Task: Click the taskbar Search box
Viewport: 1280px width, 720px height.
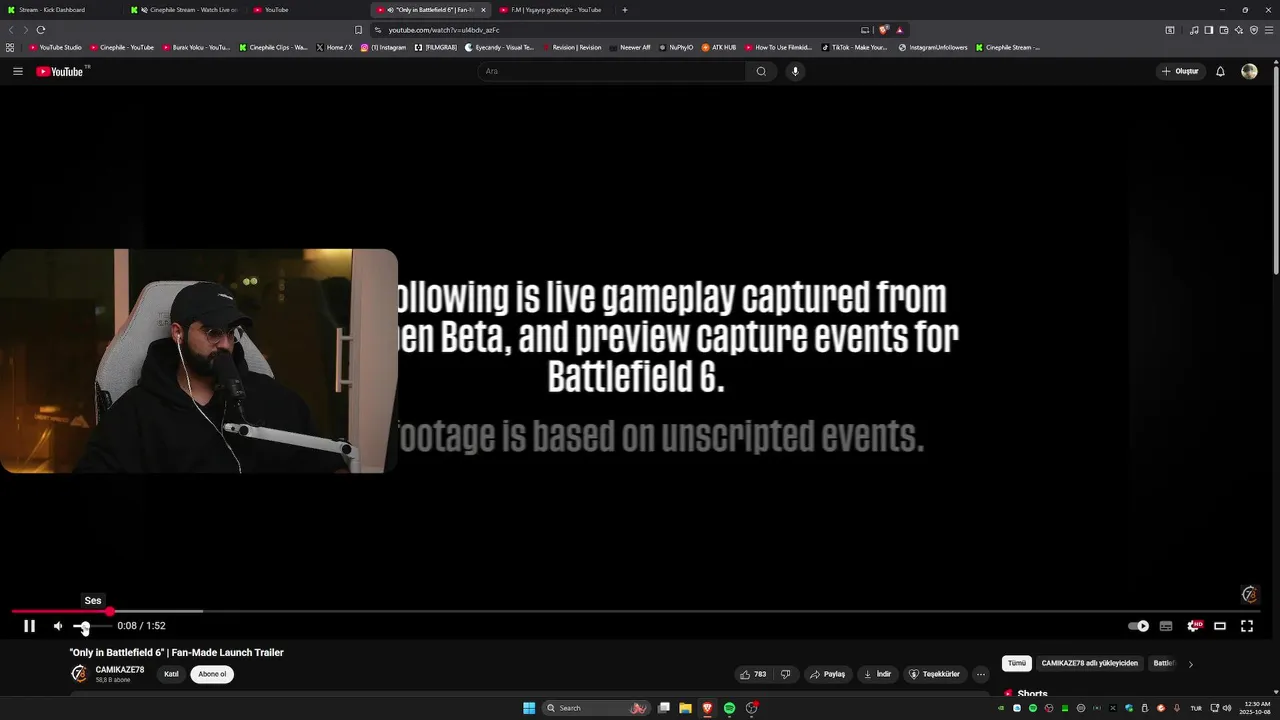Action: click(596, 708)
